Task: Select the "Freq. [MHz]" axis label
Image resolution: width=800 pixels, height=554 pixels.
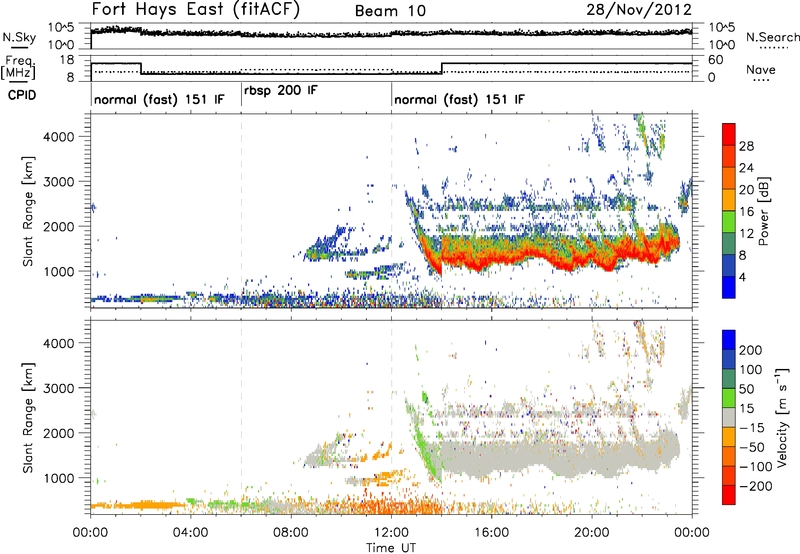Action: click(19, 68)
